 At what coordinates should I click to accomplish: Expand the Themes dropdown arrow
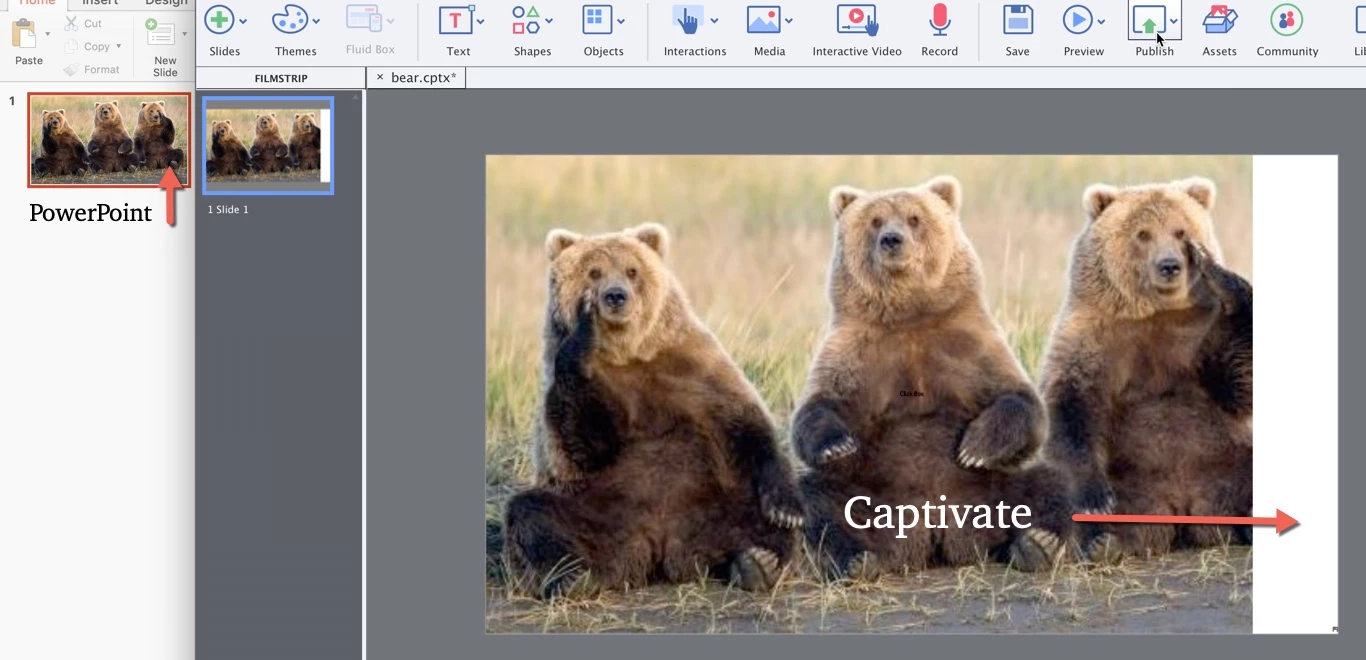(x=316, y=21)
